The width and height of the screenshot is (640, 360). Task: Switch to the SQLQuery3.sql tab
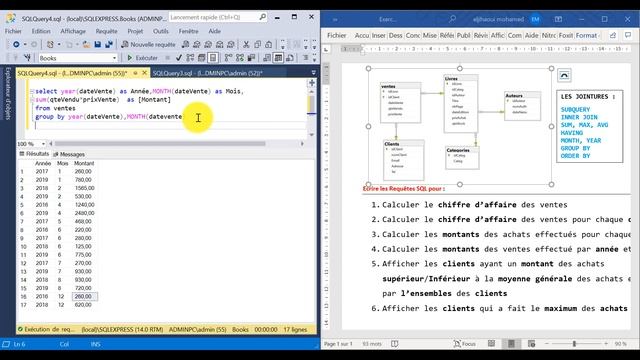point(207,73)
